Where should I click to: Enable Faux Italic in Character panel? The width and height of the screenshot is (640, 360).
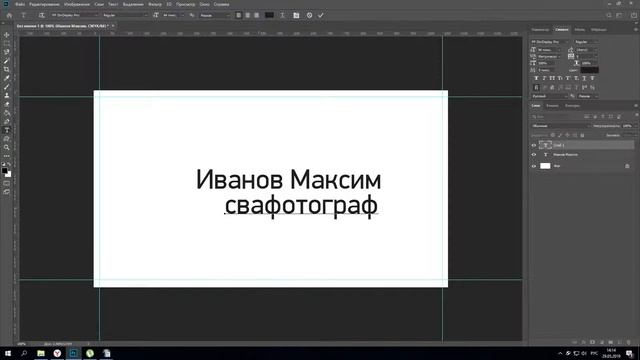point(544,78)
